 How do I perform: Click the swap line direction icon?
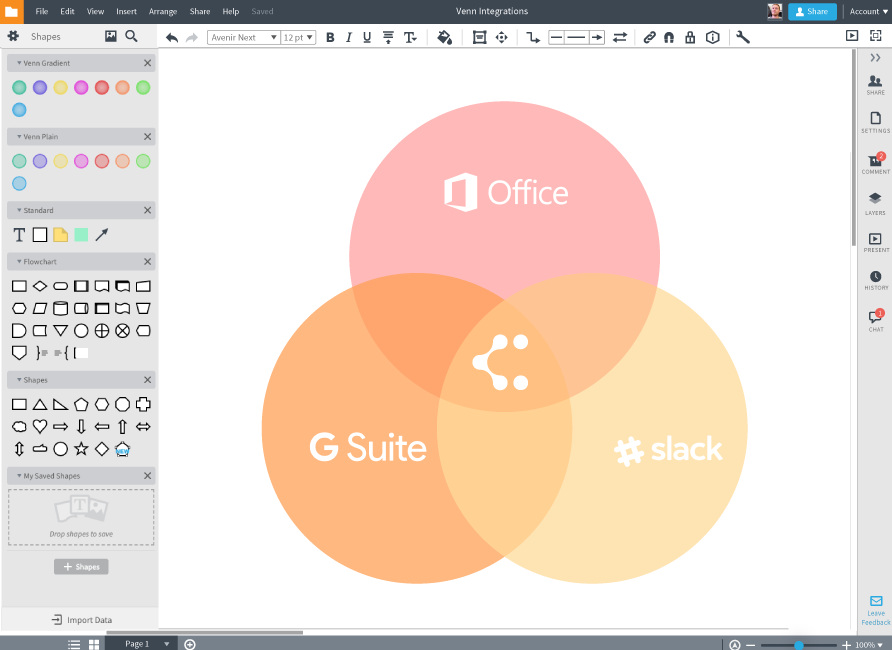coord(620,38)
